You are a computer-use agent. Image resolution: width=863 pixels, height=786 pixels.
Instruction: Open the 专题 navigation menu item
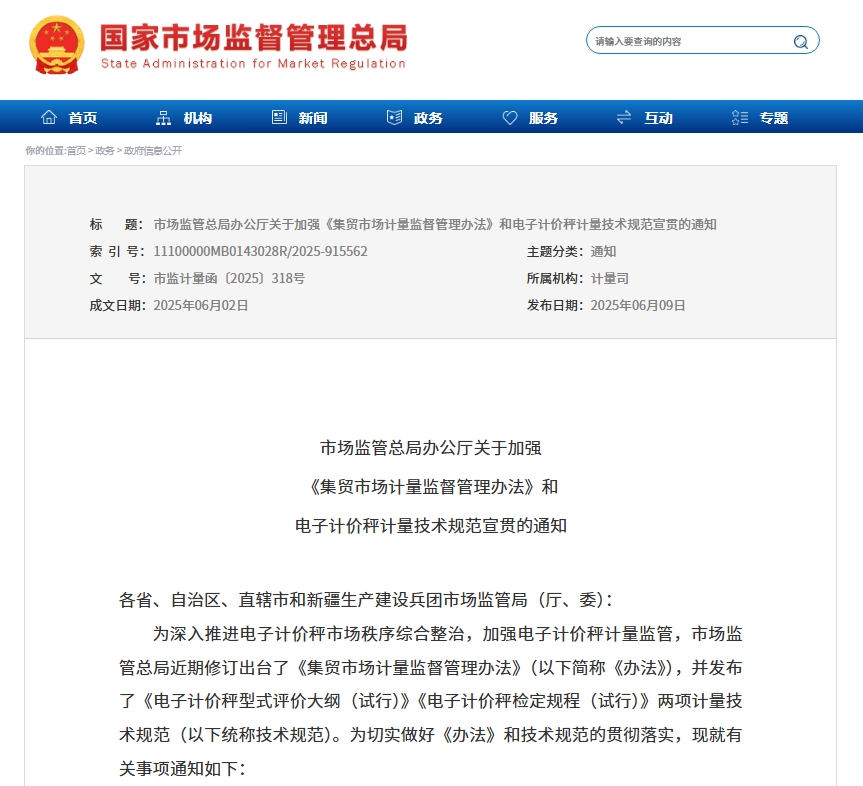(774, 118)
